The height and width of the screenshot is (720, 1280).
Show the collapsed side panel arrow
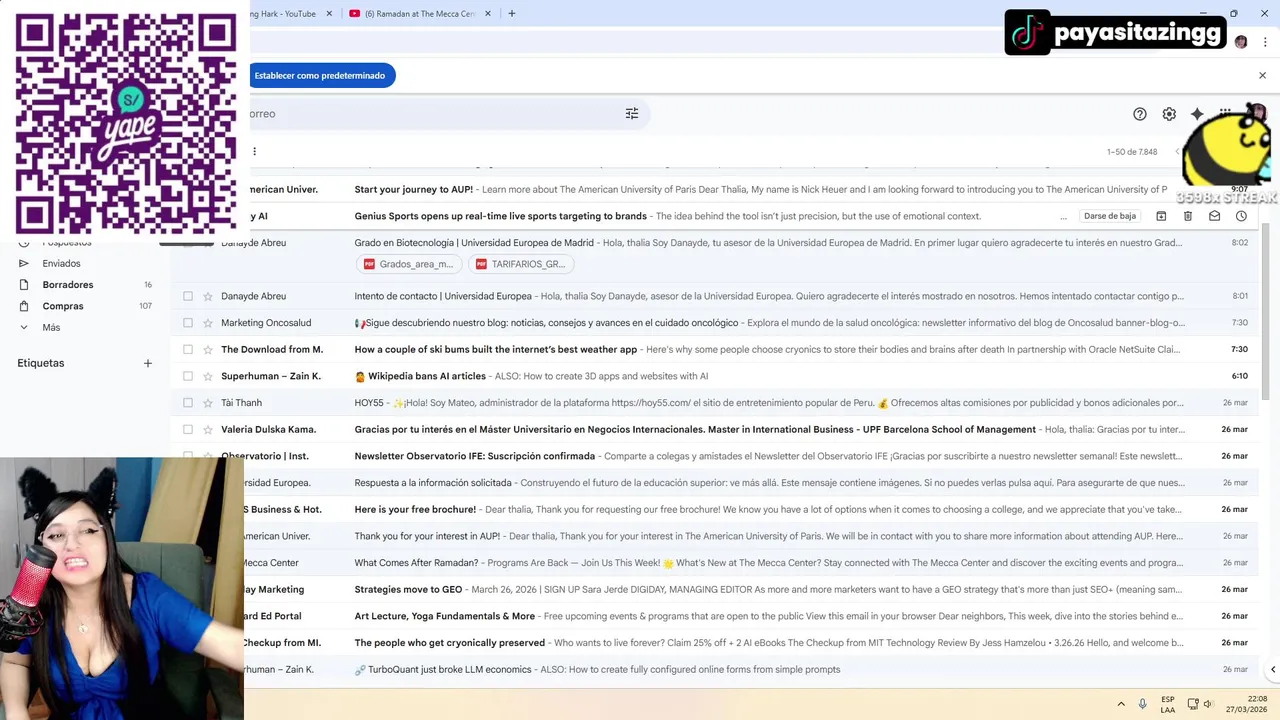tap(1272, 670)
